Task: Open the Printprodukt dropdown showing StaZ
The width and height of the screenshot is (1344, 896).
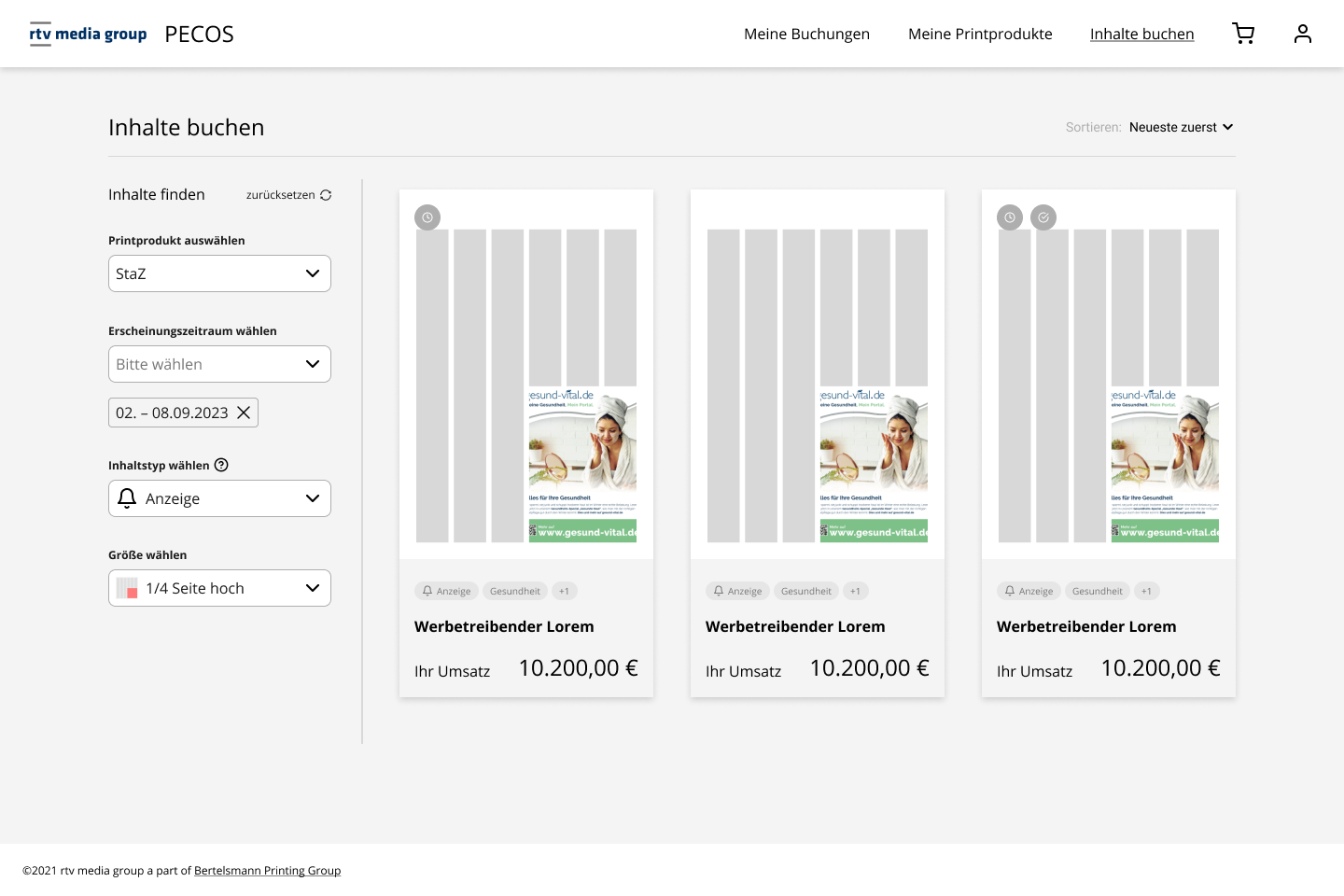Action: coord(219,273)
